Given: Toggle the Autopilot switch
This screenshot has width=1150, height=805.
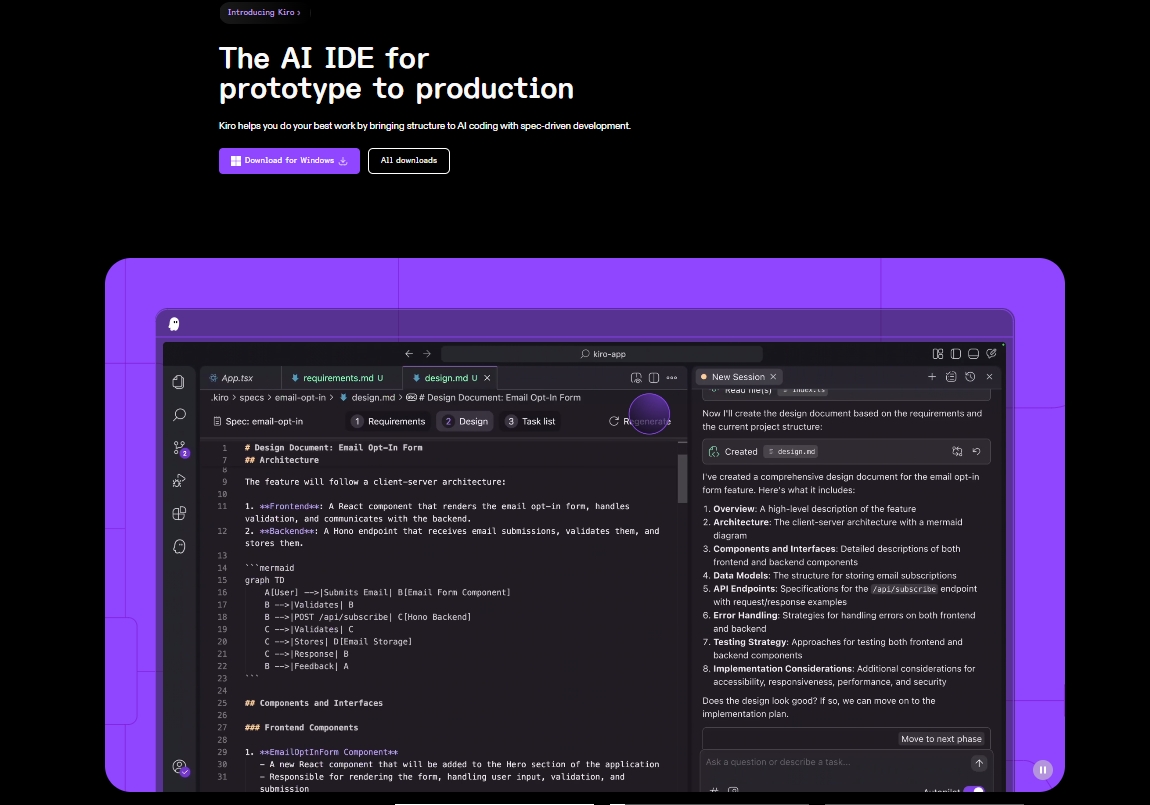Looking at the screenshot, I should [x=972, y=791].
